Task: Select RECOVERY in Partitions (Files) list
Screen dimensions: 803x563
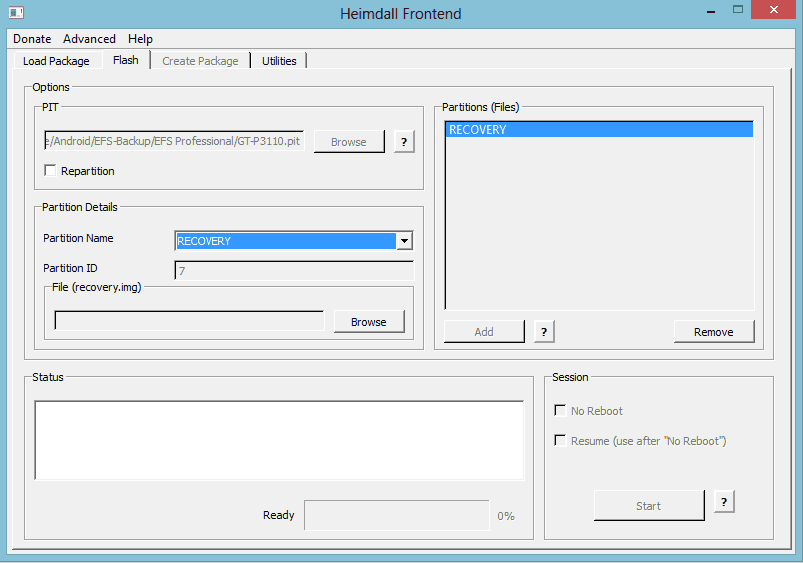Action: click(599, 130)
